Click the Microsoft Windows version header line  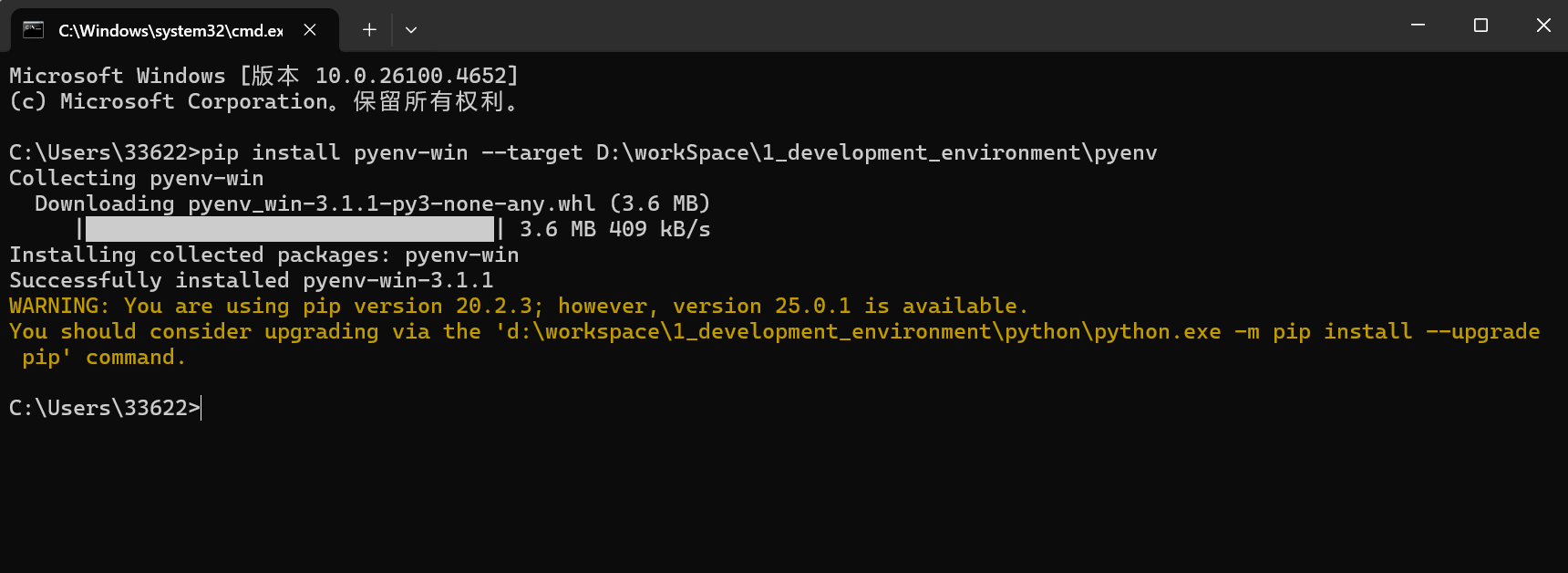click(263, 76)
